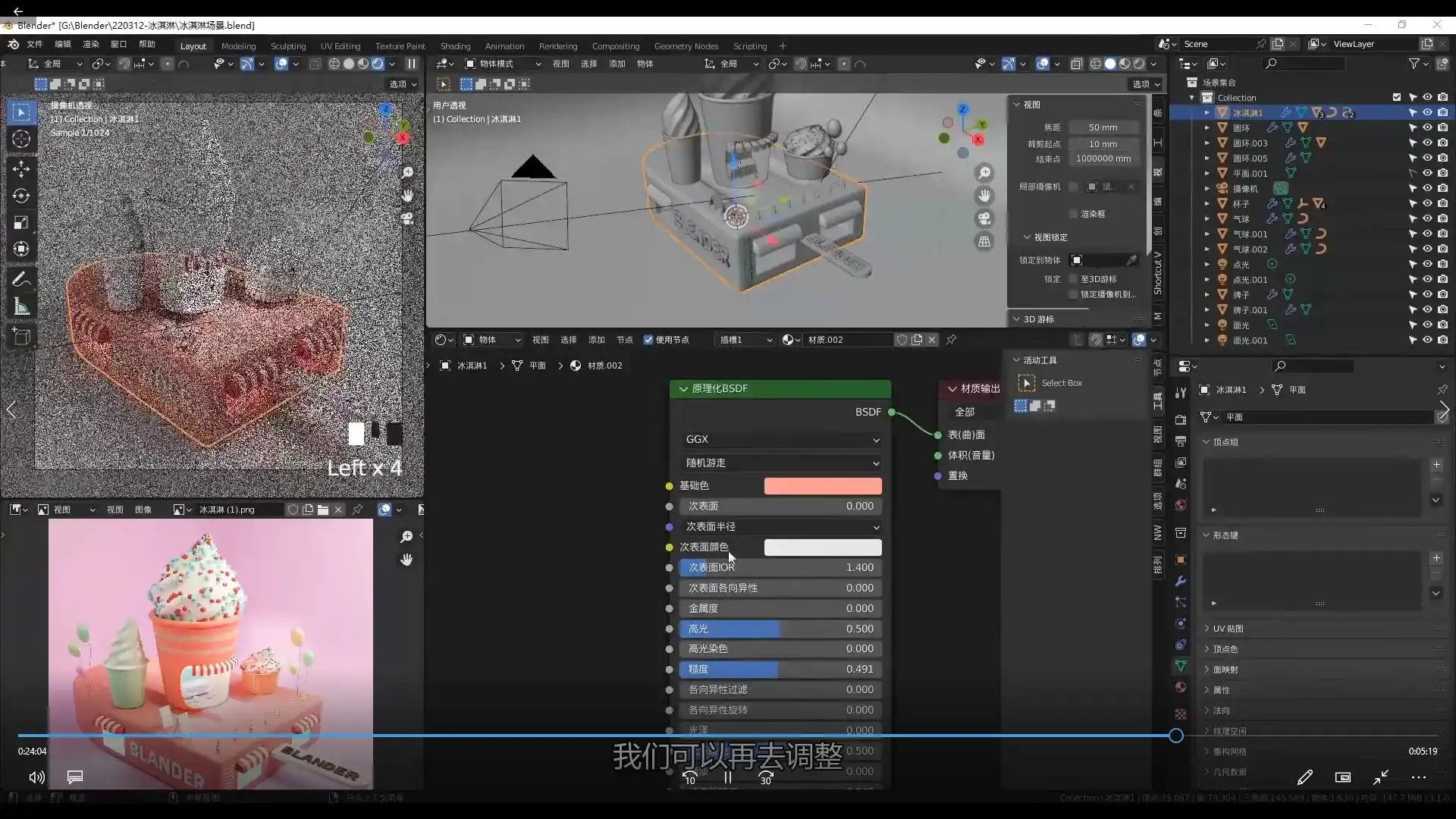Hide the 气球 object with eye toggle
This screenshot has width=1456, height=819.
click(x=1429, y=218)
